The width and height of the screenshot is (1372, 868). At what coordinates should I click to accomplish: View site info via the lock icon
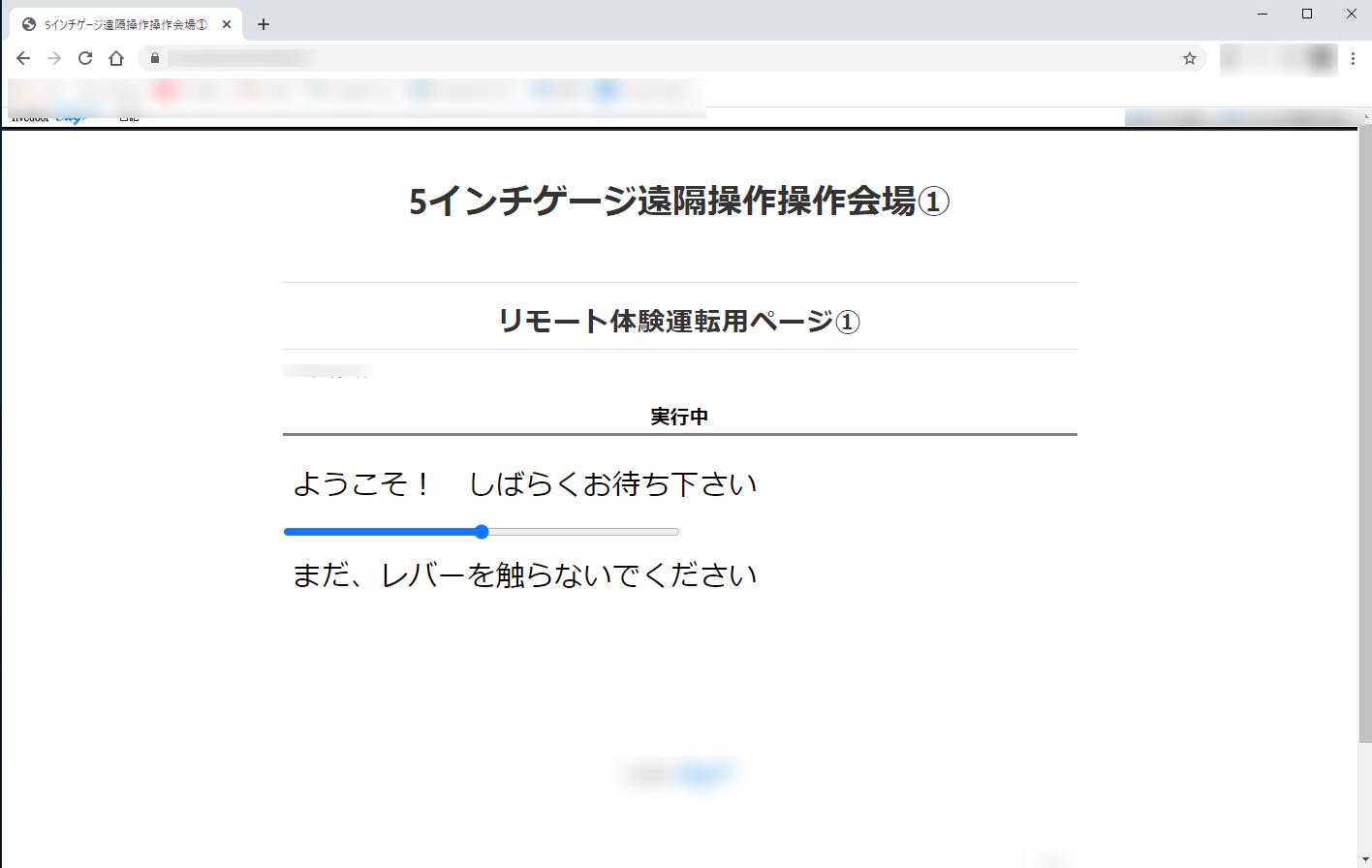point(154,58)
